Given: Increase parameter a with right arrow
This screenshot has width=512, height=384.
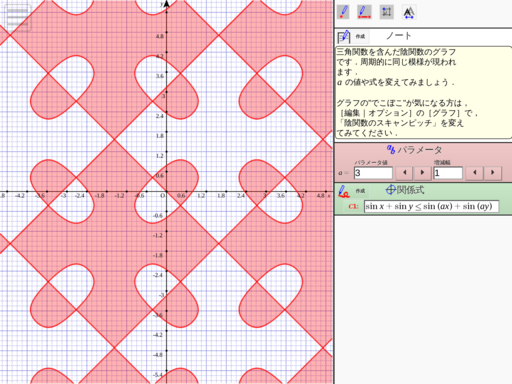Looking at the screenshot, I should tap(422, 173).
